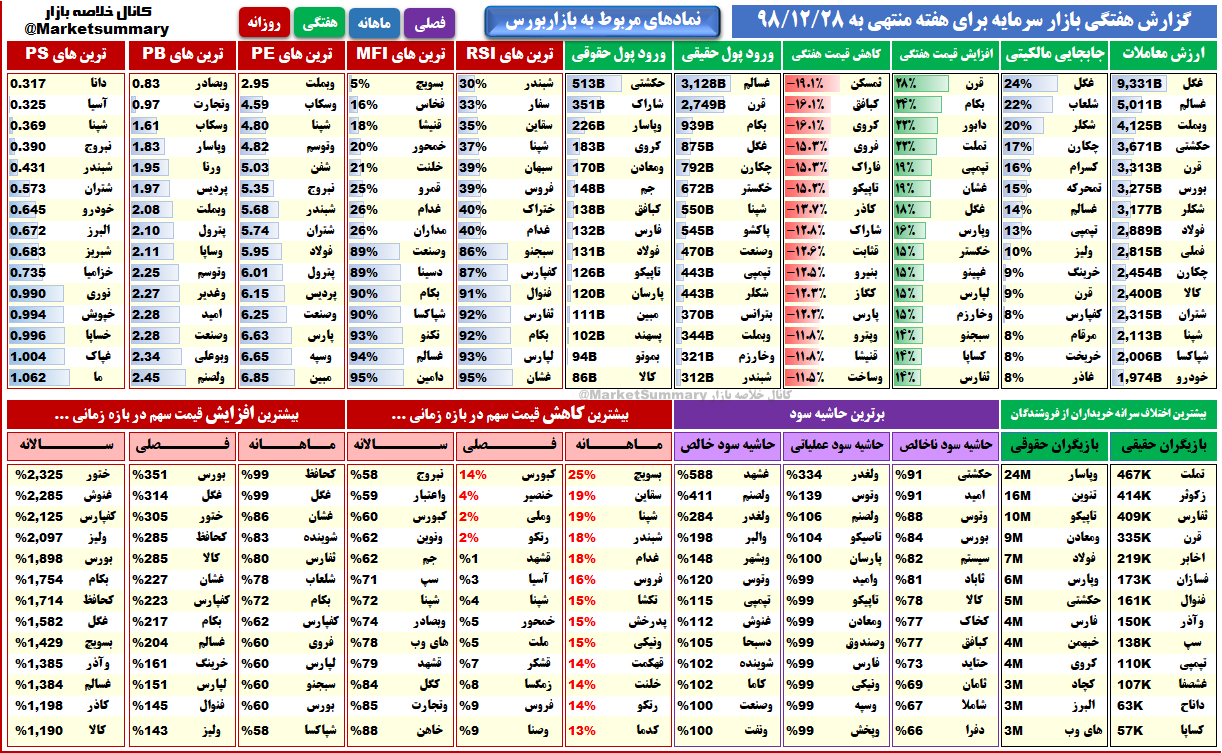Click the ترین های MFI header

point(399,54)
